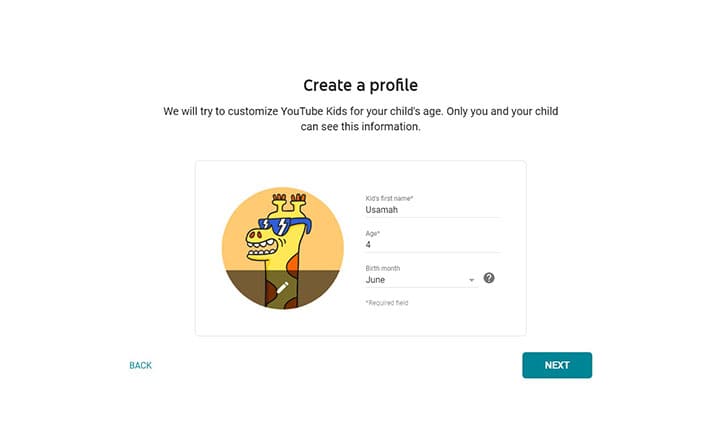
Task: Open the dropdown showing June
Action: [x=420, y=280]
